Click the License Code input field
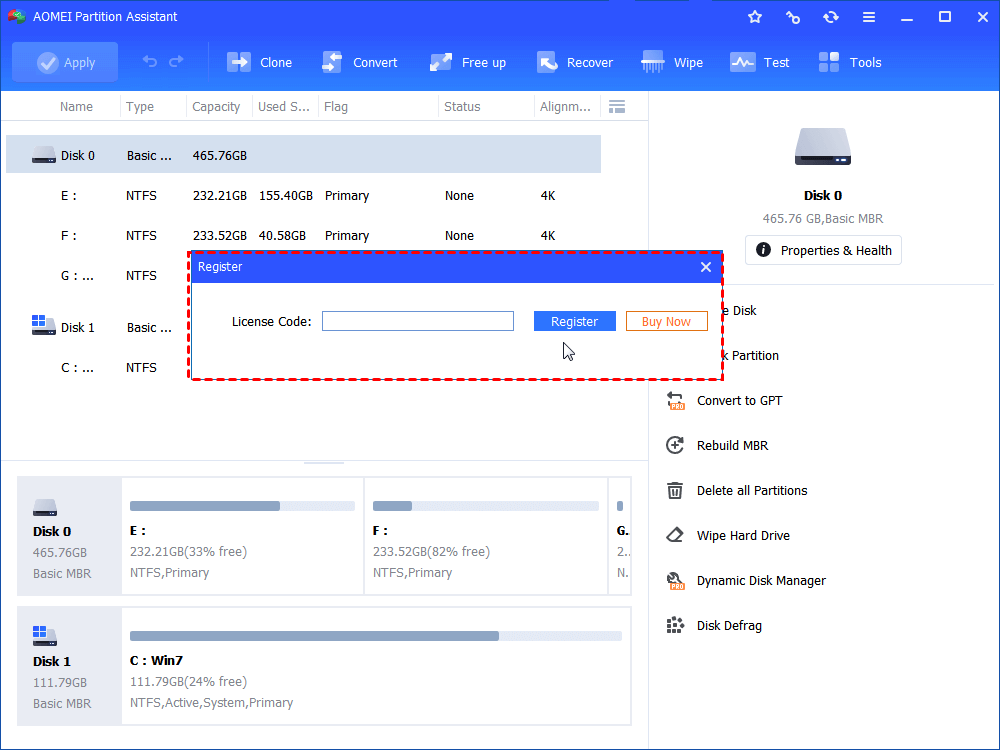Viewport: 1000px width, 750px height. tap(418, 321)
